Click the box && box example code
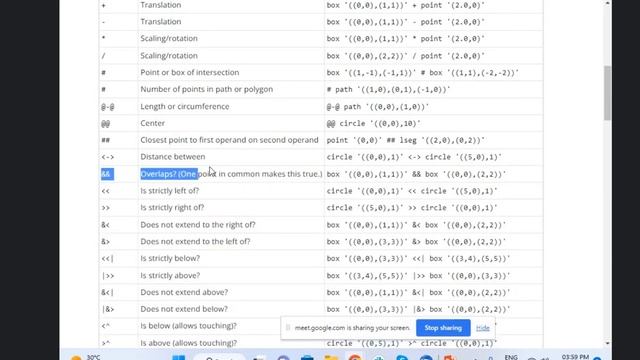This screenshot has width=640, height=360. click(x=416, y=174)
